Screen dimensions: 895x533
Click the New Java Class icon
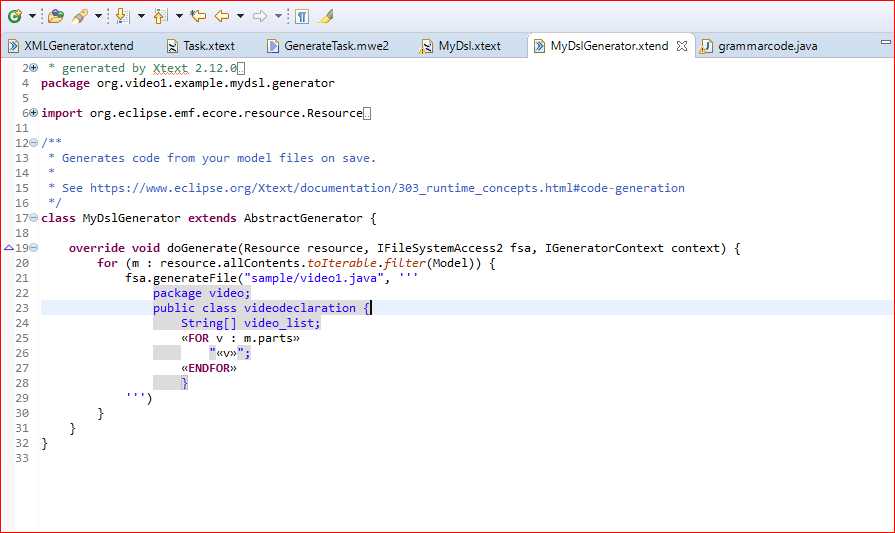point(15,16)
